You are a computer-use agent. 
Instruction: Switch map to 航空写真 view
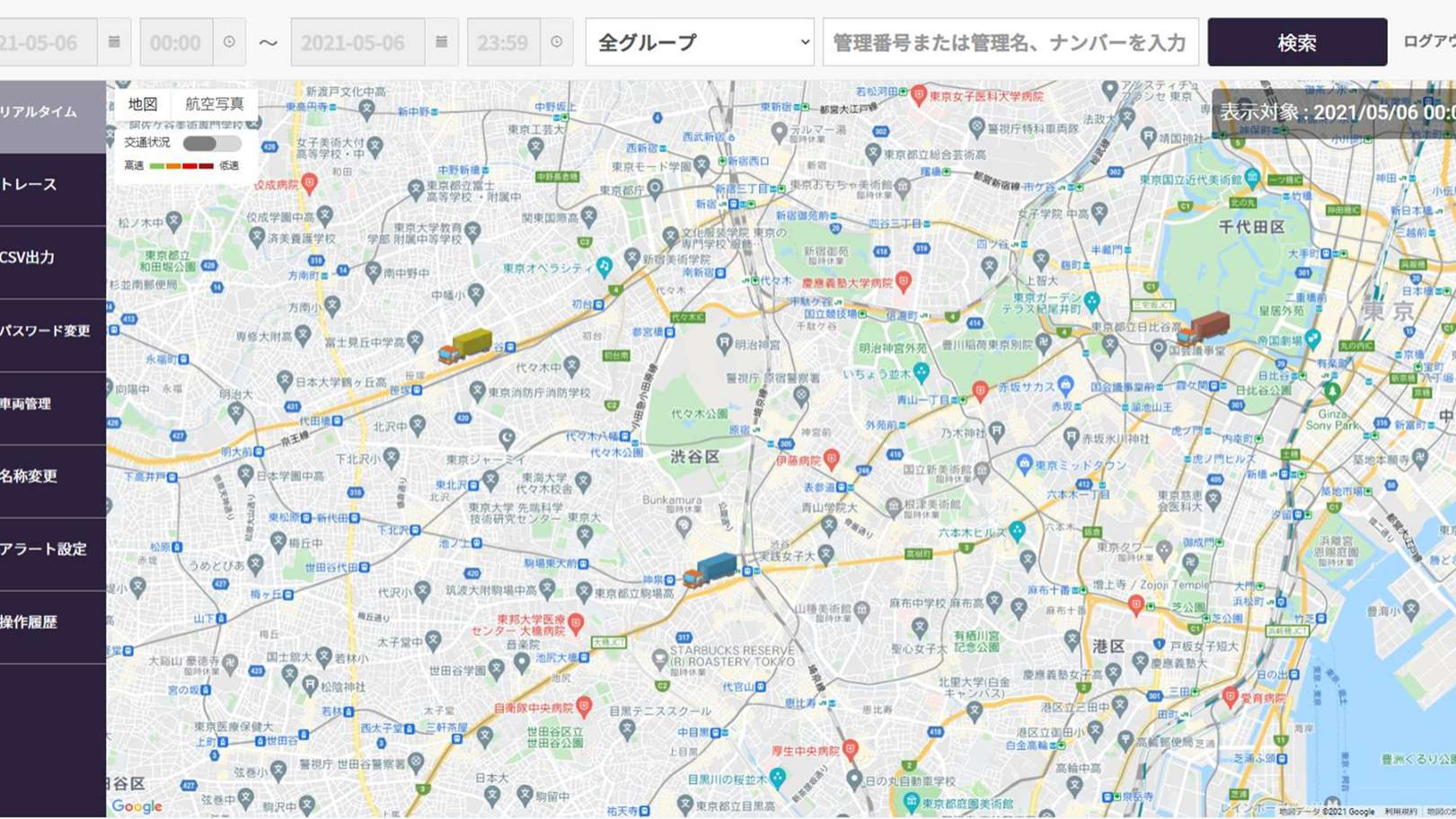214,104
